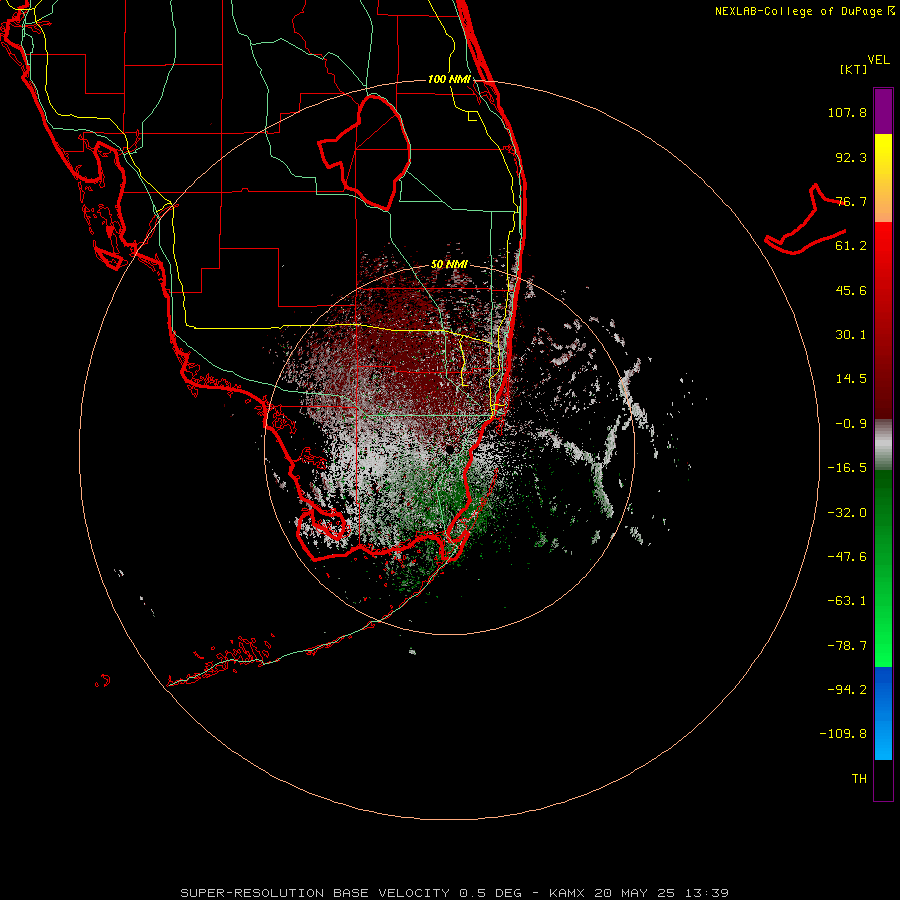Image resolution: width=900 pixels, height=900 pixels.
Task: Click the -32.0 velocity legend value
Action: [847, 513]
